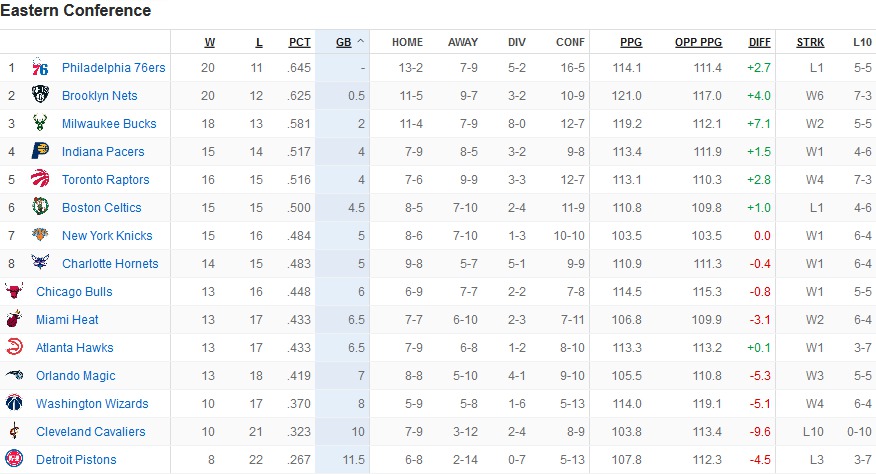Viewport: 876px width, 474px height.
Task: Click the Indiana Pacers logo
Action: coord(40,151)
